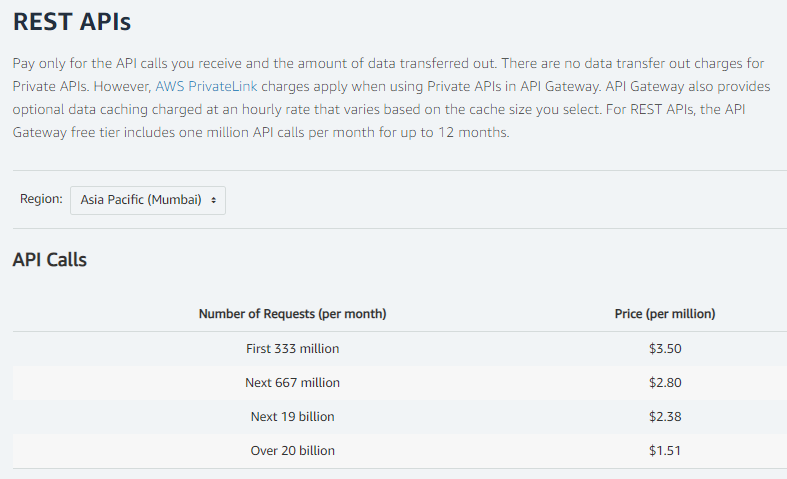The width and height of the screenshot is (787, 479).
Task: Select the Next 667 million row
Action: pos(292,383)
